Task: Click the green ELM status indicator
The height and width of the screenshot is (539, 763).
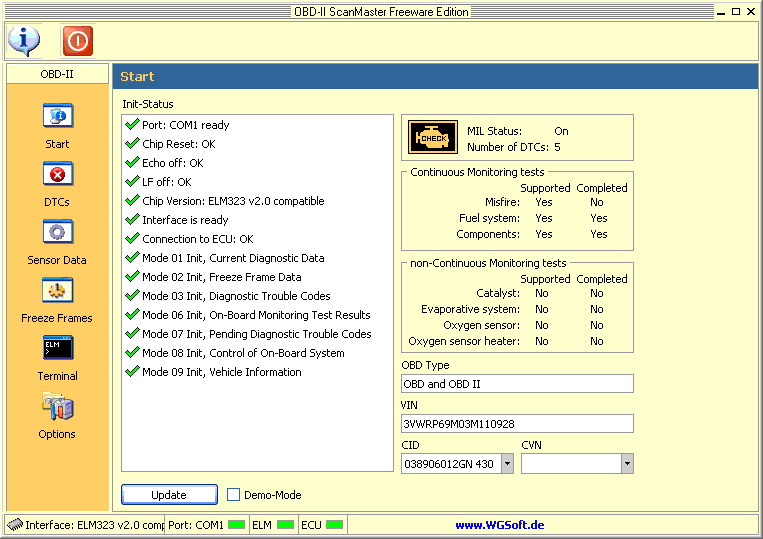Action: (286, 525)
